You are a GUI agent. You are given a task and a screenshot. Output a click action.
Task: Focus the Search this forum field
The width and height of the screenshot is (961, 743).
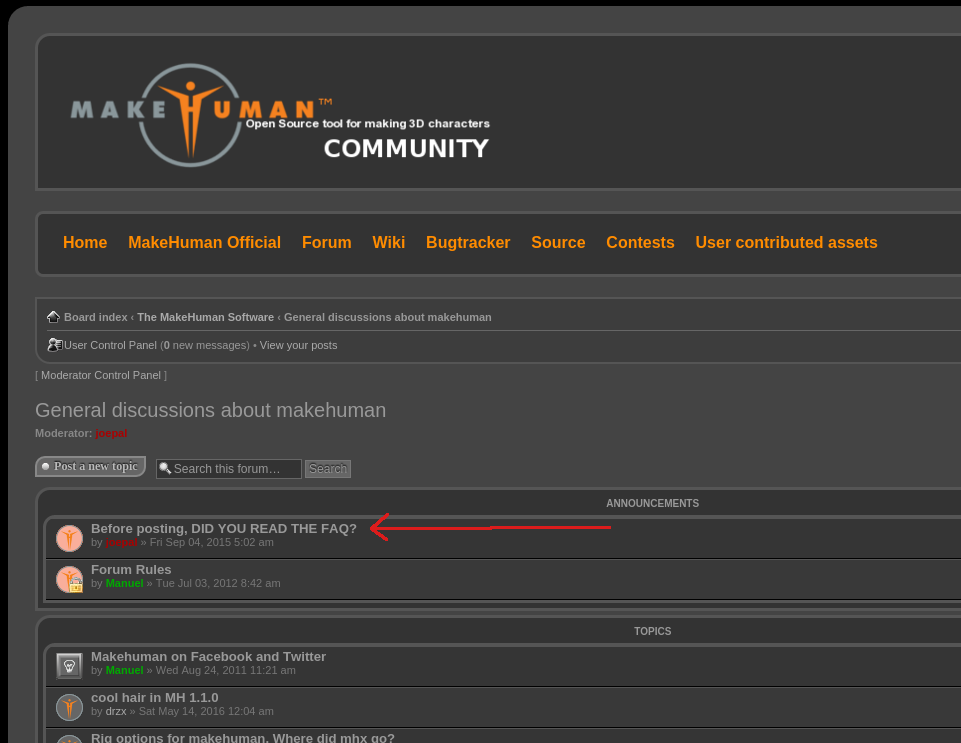coord(229,469)
